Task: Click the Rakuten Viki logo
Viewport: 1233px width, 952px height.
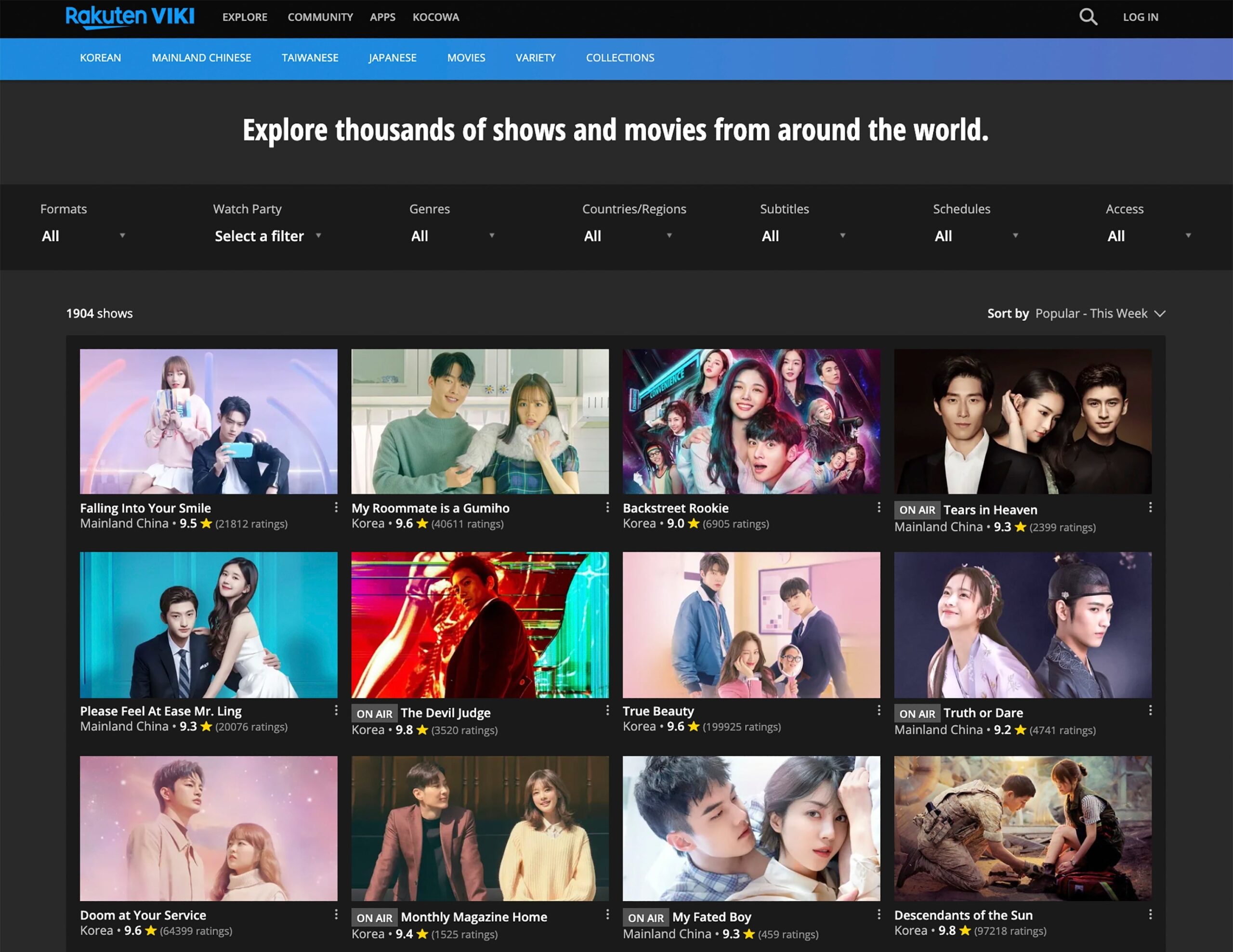Action: (130, 17)
